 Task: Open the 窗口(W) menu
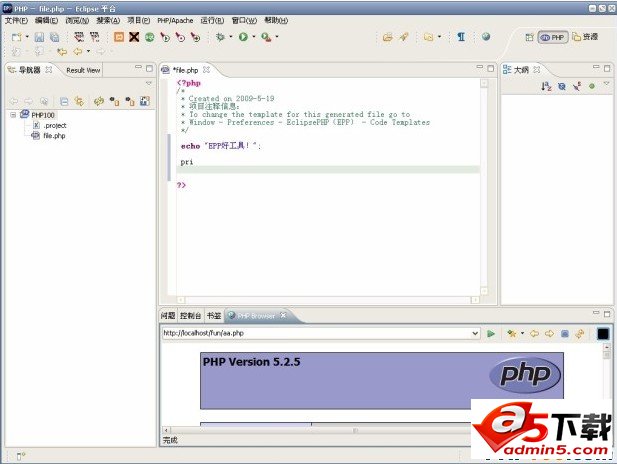click(244, 20)
